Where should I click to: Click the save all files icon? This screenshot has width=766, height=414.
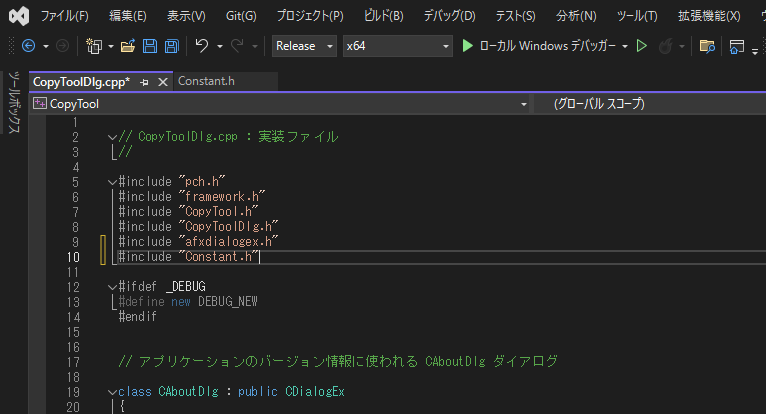[x=171, y=46]
